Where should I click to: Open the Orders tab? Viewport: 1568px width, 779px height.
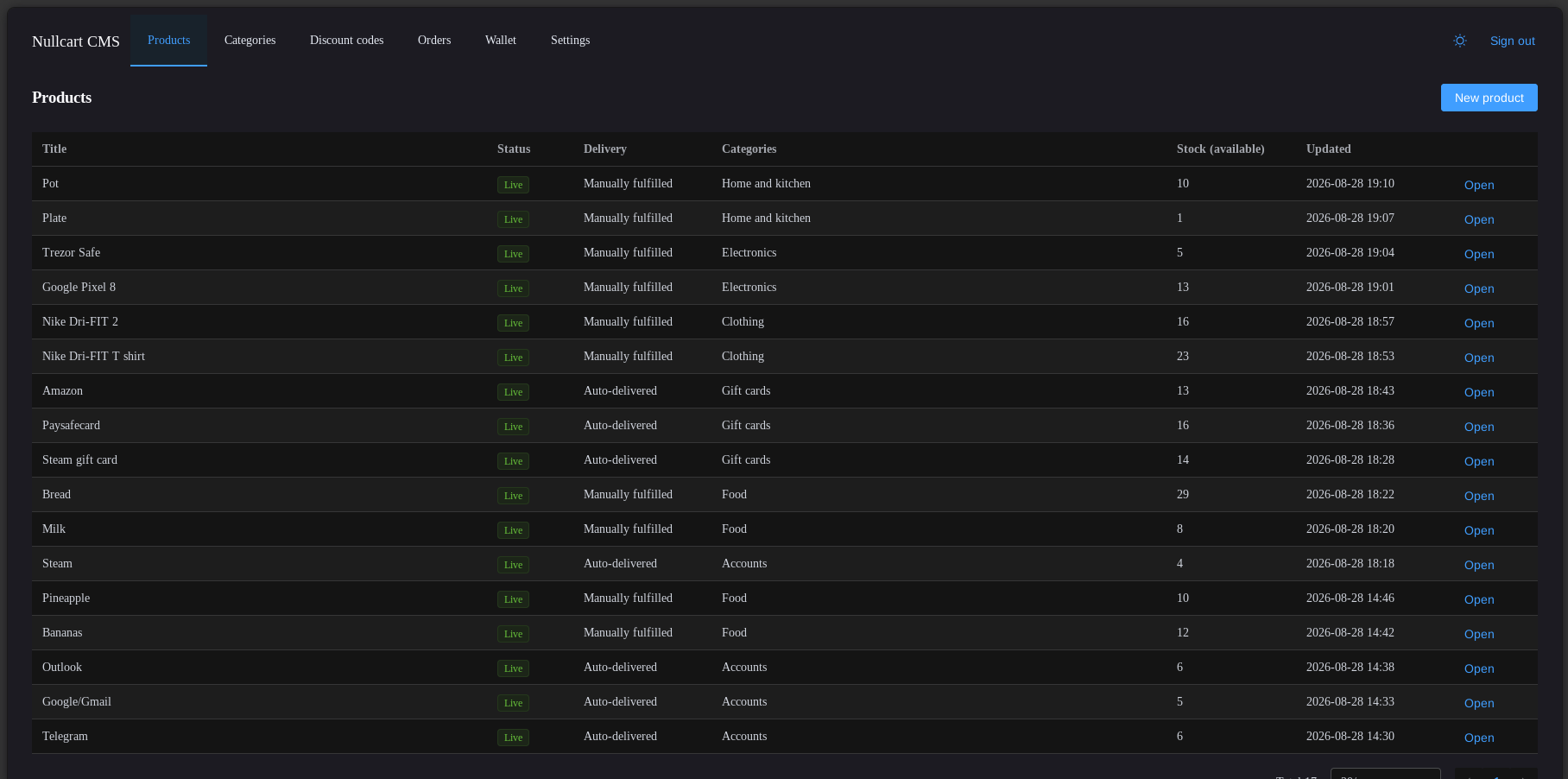(434, 41)
